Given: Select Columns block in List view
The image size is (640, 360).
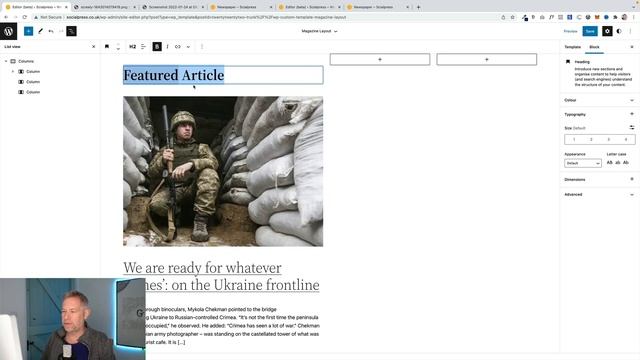Looking at the screenshot, I should (x=26, y=61).
